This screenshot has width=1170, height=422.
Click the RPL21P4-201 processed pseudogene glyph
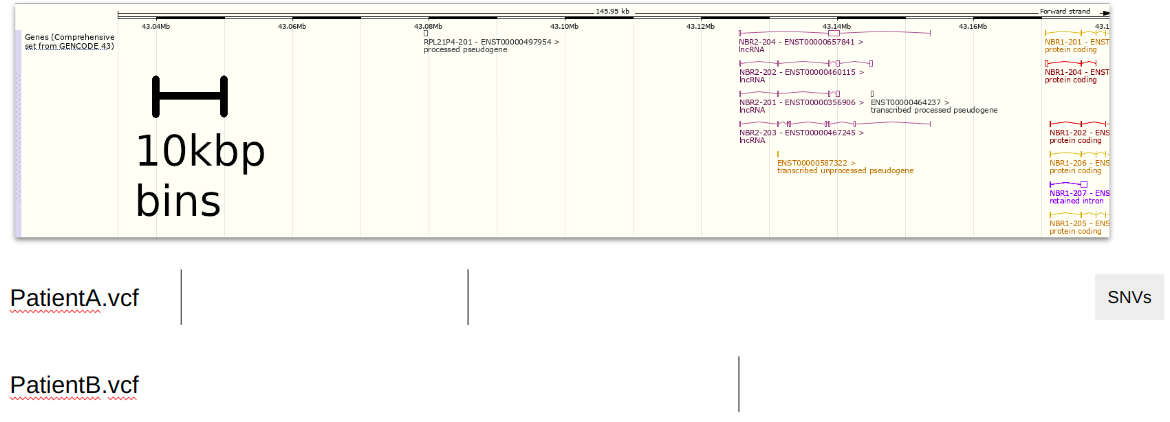[426, 33]
